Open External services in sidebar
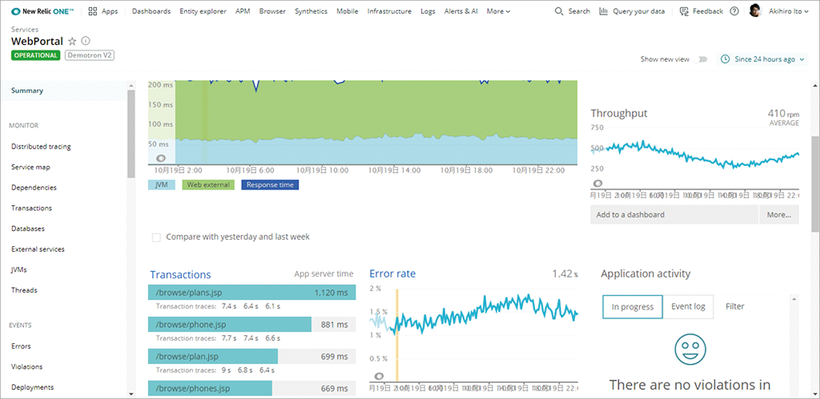This screenshot has width=820, height=399. [x=38, y=249]
